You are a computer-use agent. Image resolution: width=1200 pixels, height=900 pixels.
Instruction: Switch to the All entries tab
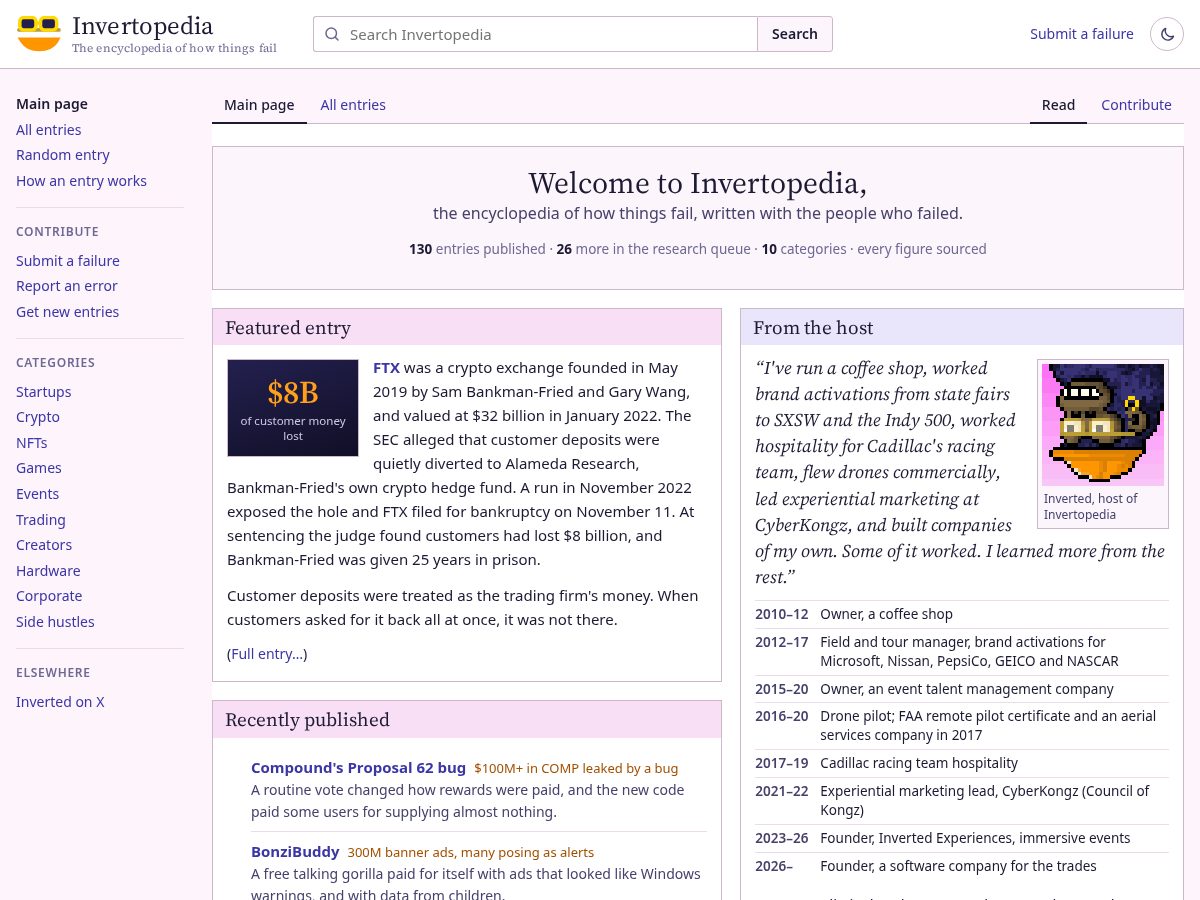353,105
